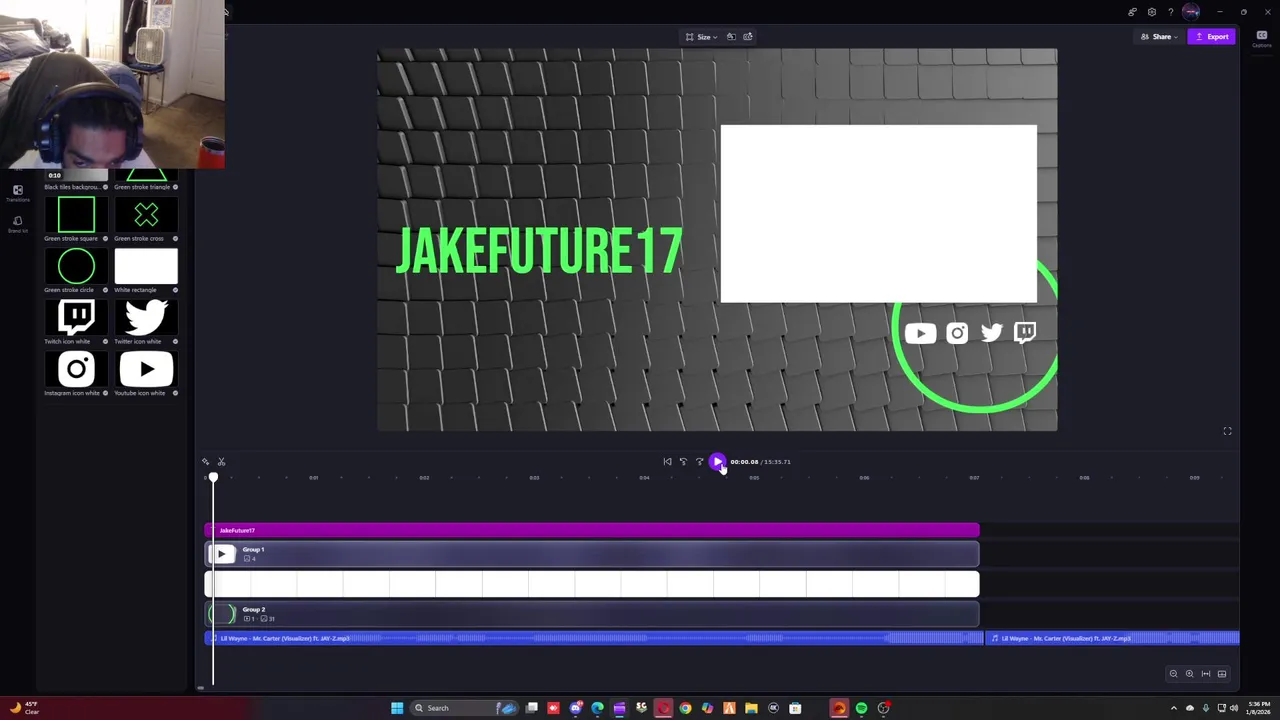Image resolution: width=1280 pixels, height=720 pixels.
Task: Click the timeline playhead handle
Action: [x=213, y=477]
